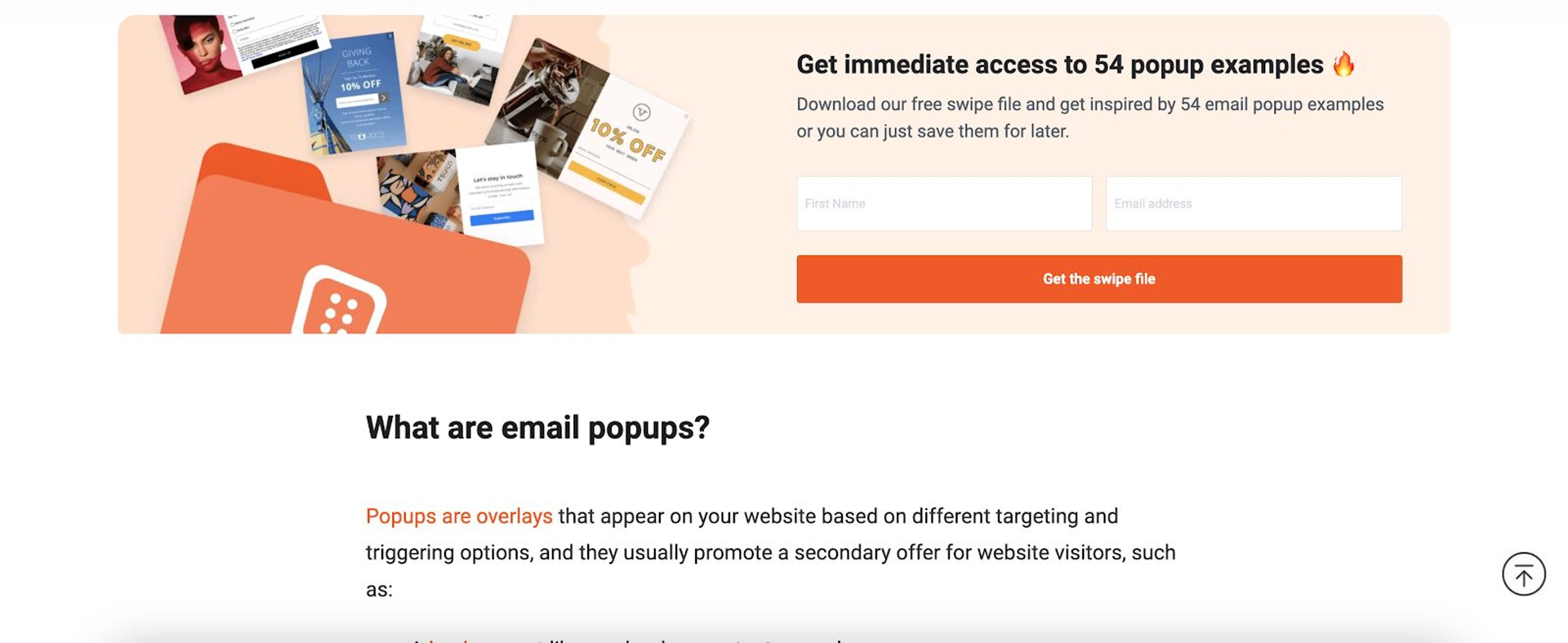
Task: Click the Get the swipe file button
Action: tap(1099, 279)
